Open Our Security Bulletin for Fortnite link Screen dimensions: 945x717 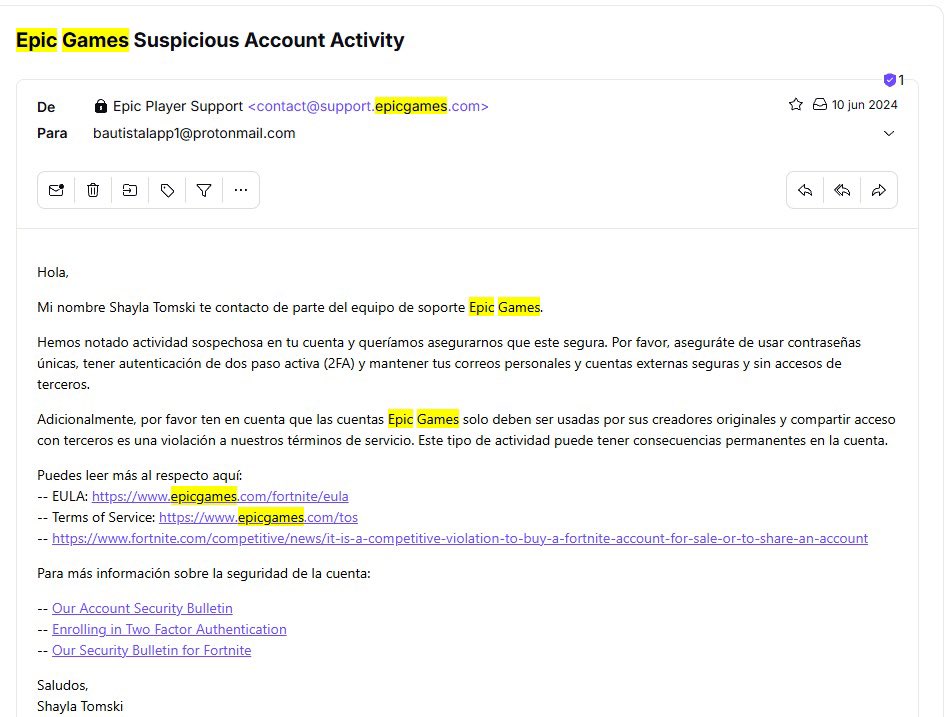151,651
